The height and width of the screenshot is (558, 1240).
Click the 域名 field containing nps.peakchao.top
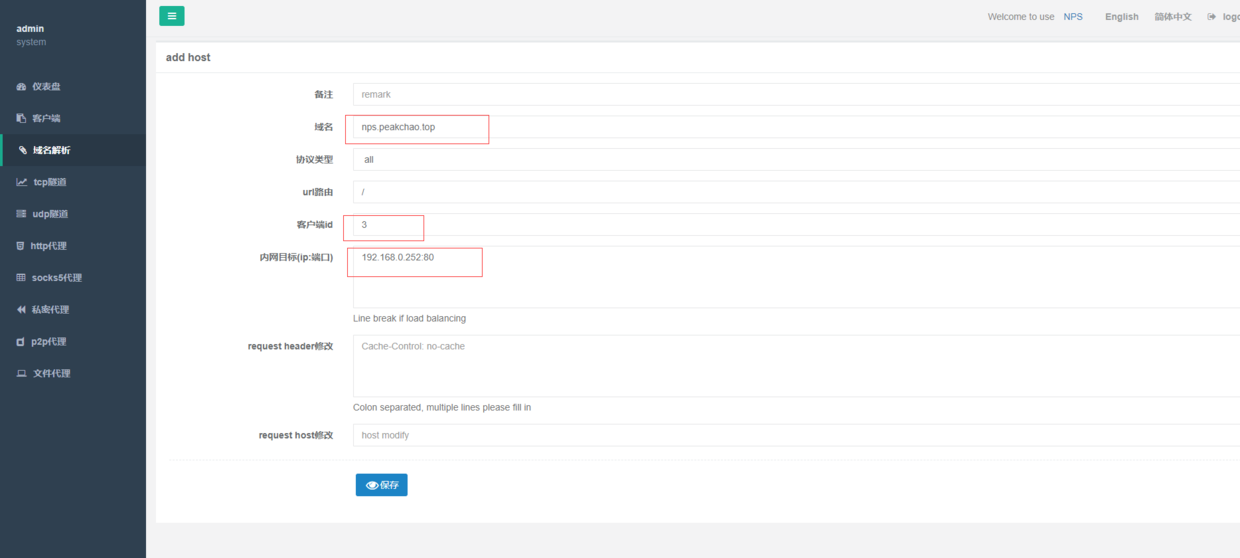[796, 127]
